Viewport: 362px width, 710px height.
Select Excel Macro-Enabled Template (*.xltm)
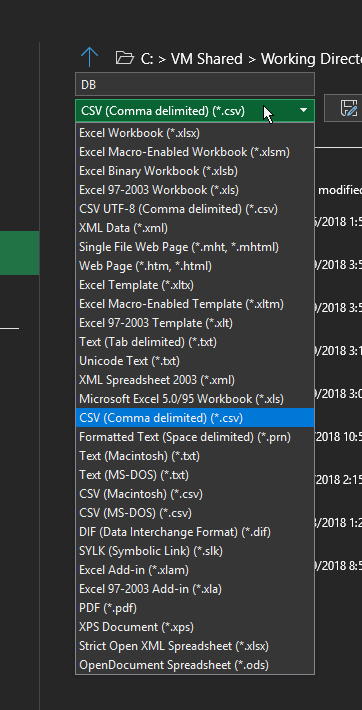[x=195, y=304]
